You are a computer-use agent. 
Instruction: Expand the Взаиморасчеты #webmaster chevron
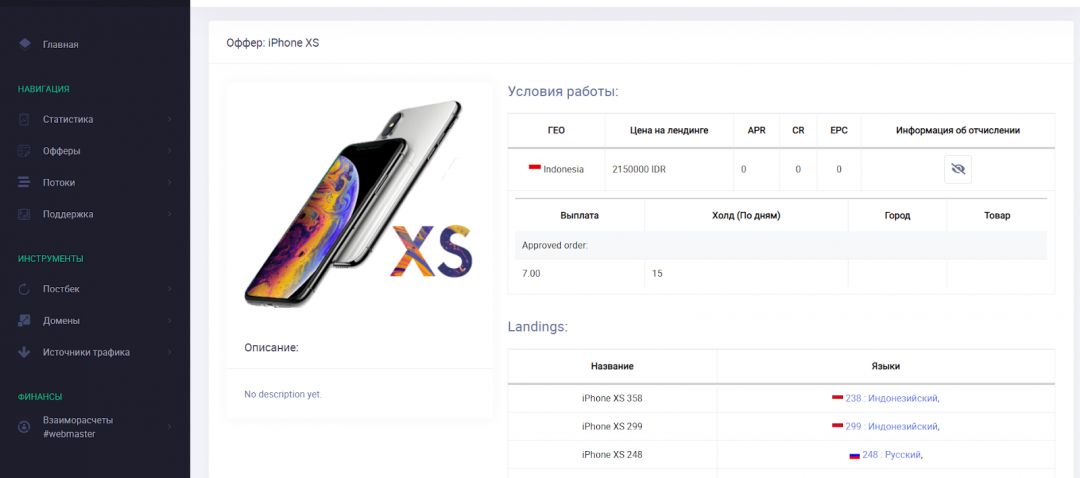point(169,427)
